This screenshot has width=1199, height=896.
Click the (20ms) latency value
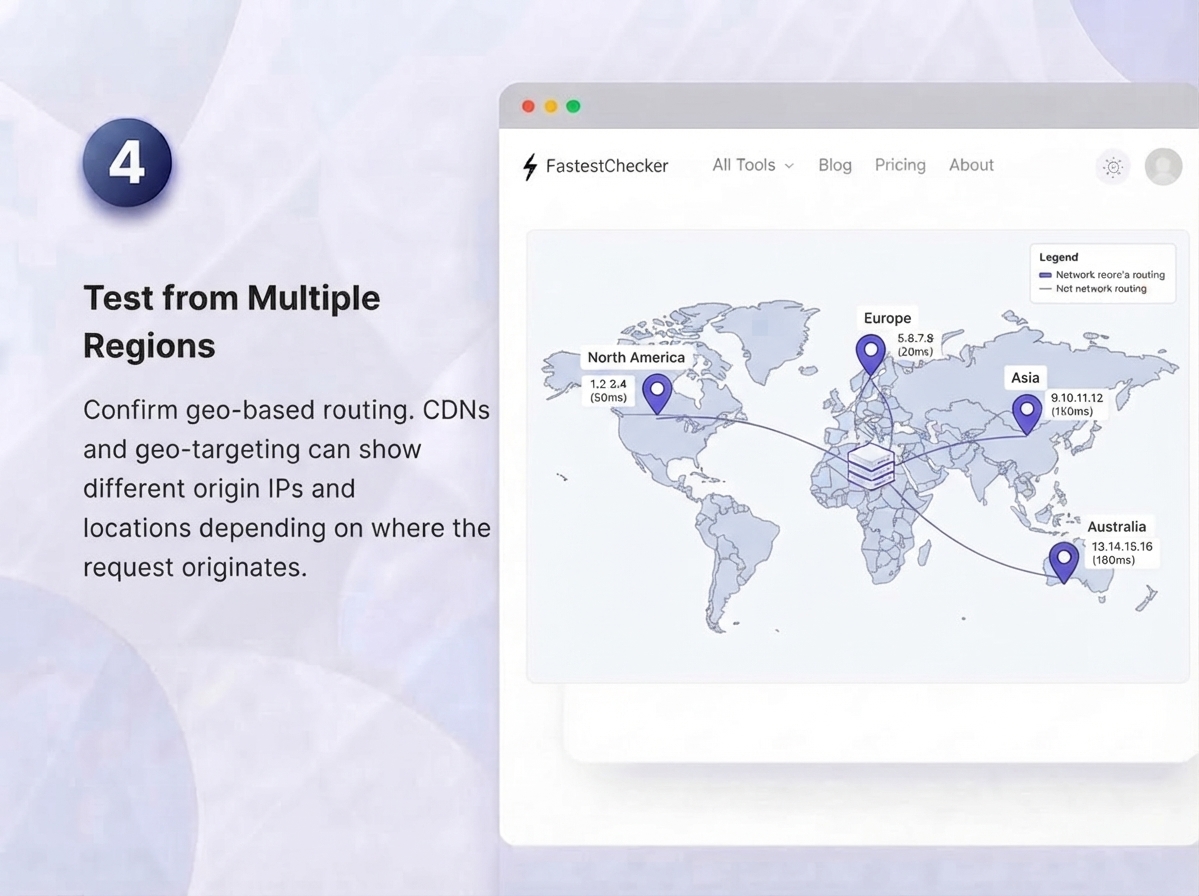[915, 352]
